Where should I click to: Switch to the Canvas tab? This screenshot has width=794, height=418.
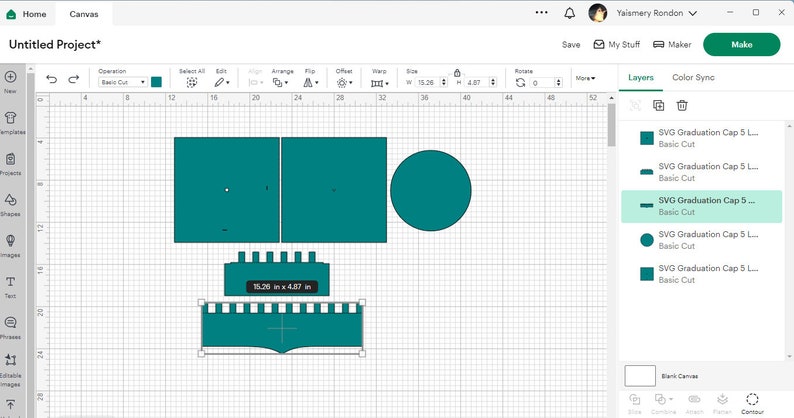(84, 14)
